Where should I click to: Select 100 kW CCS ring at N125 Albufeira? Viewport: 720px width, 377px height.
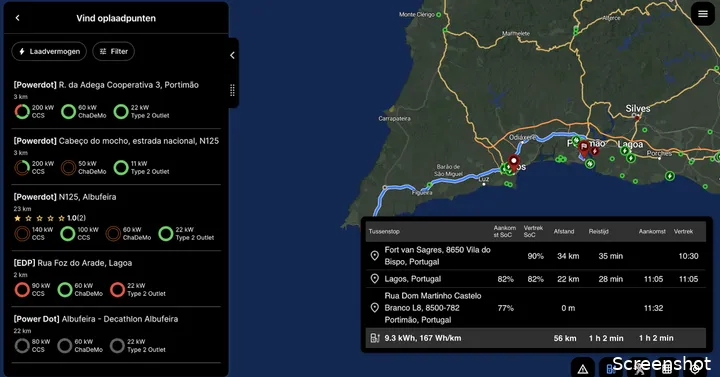click(68, 234)
